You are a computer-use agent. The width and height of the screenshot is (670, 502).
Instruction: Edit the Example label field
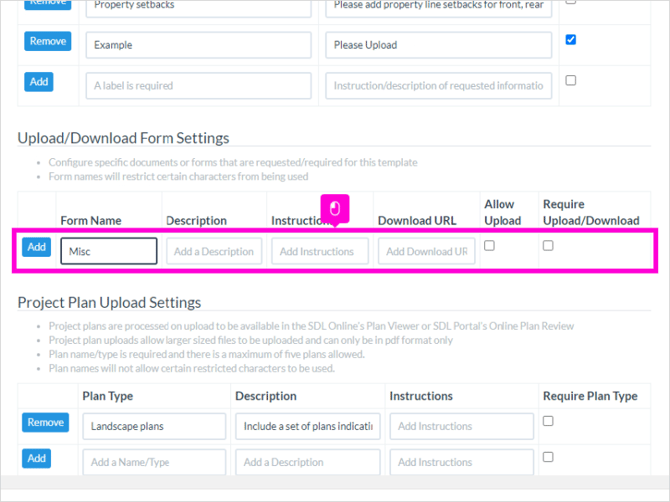[199, 45]
